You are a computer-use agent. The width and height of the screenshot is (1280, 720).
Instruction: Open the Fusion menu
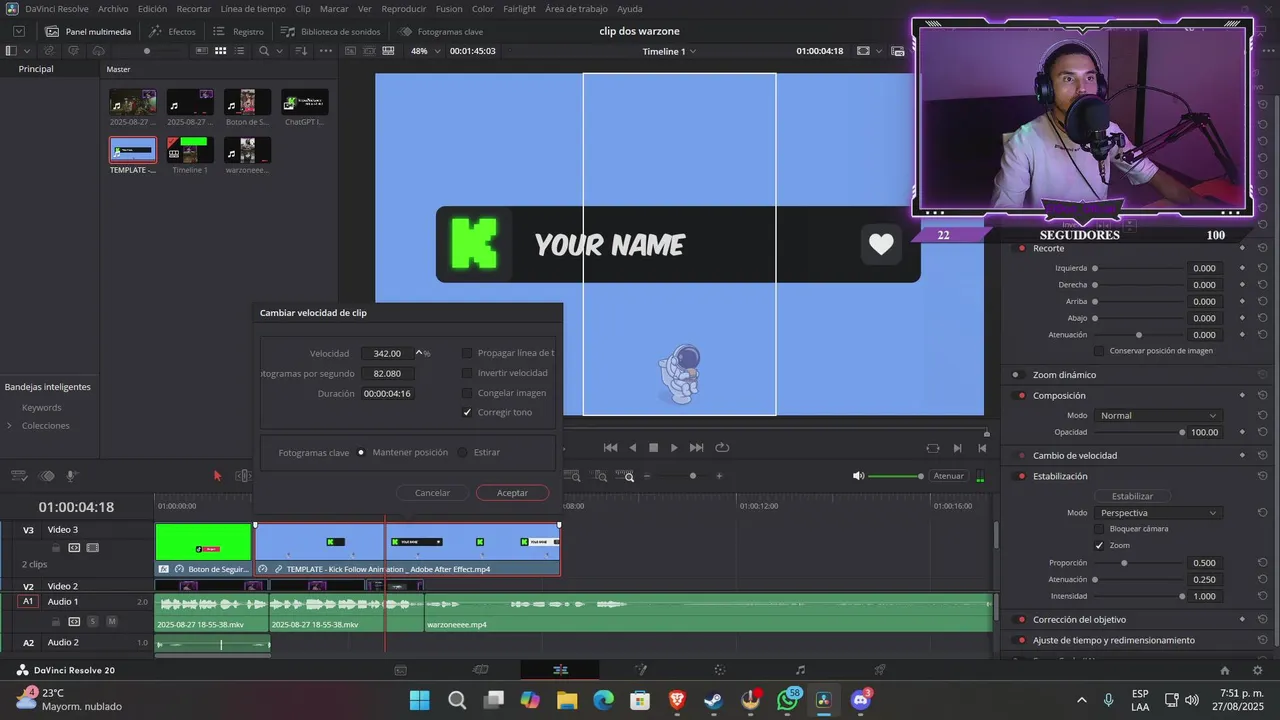[449, 9]
